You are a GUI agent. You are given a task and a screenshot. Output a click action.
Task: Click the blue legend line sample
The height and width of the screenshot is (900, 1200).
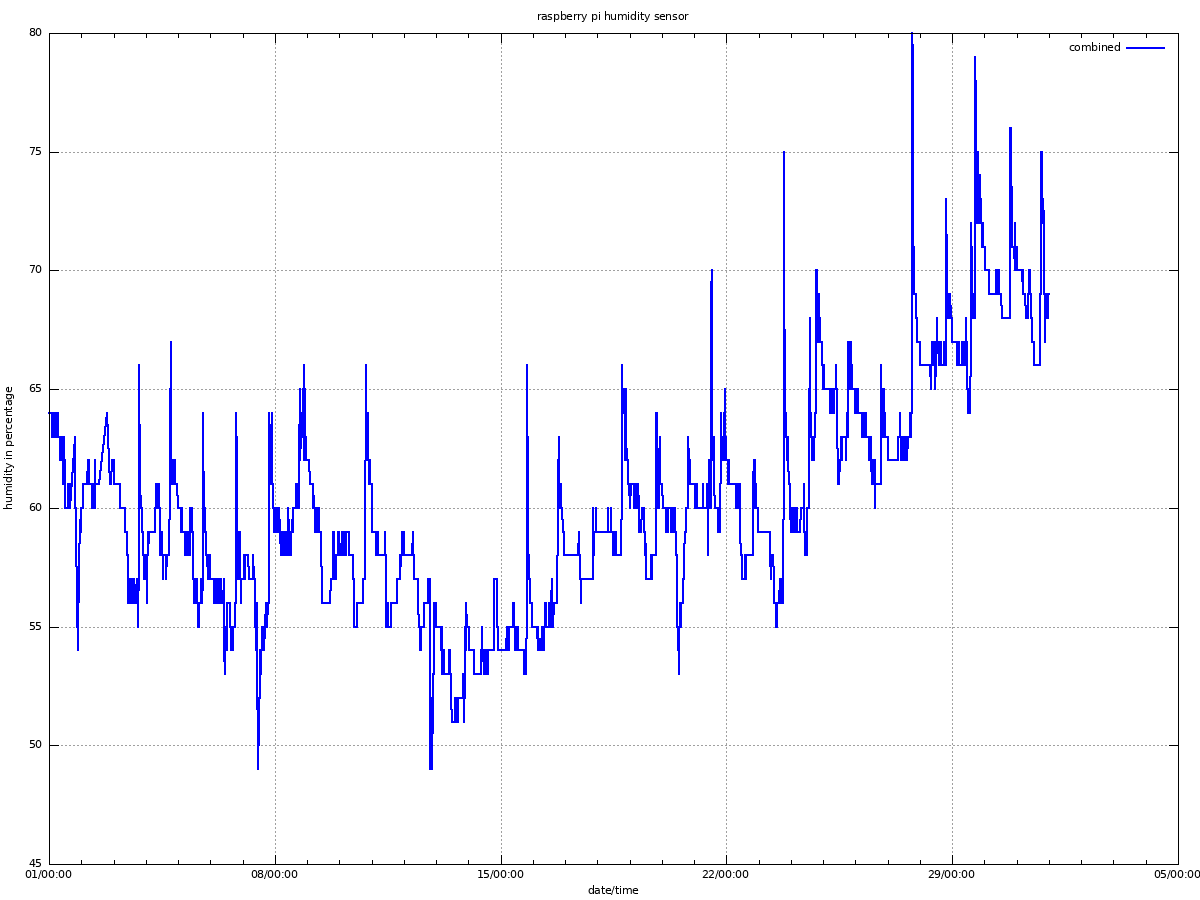(1146, 47)
